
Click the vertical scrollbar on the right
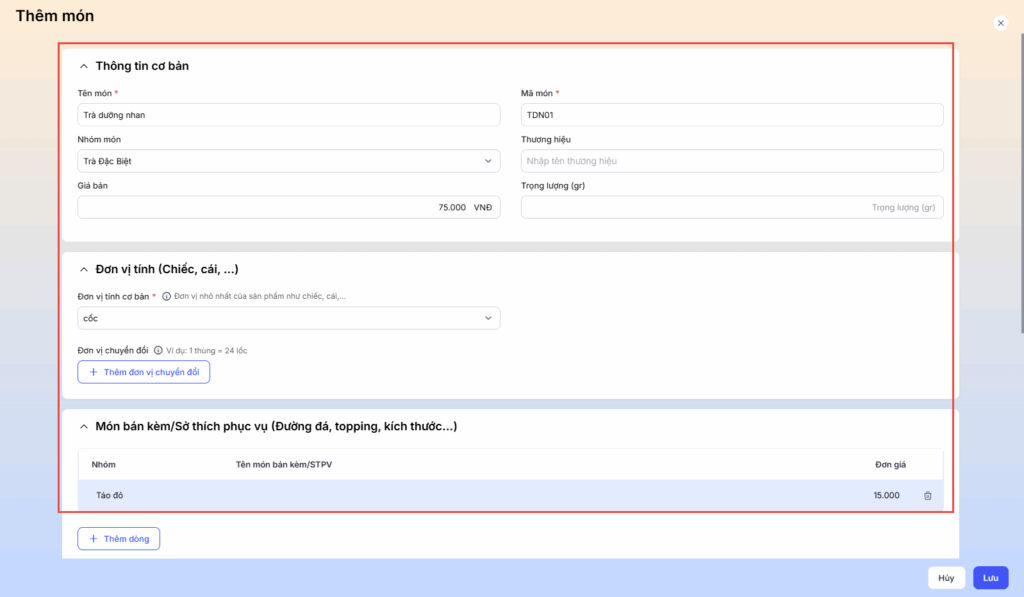pyautogui.click(x=1019, y=180)
